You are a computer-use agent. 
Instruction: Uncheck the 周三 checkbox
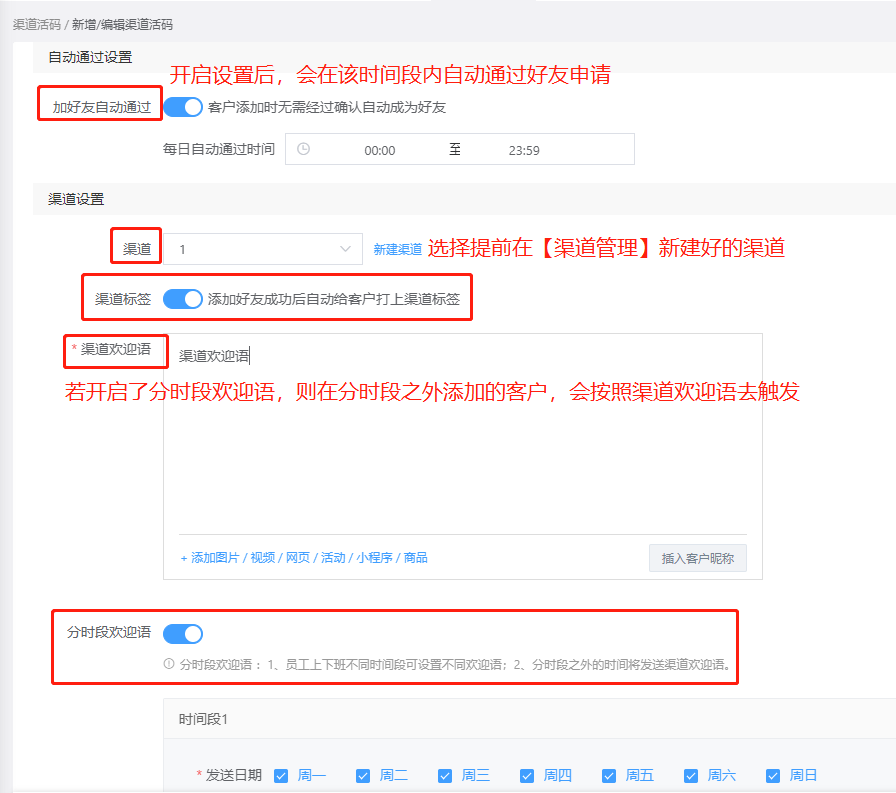445,775
